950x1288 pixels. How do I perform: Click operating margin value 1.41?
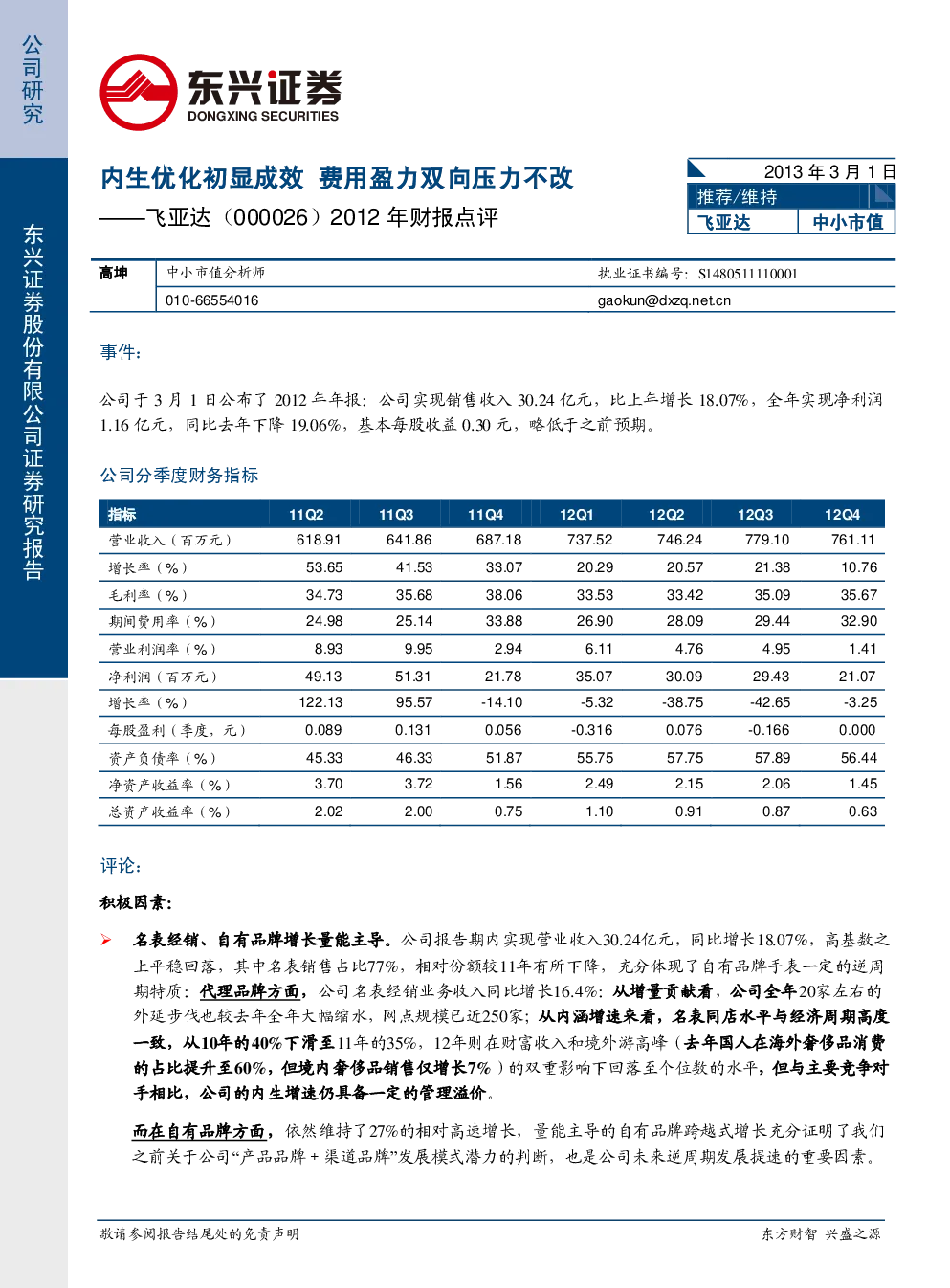[x=862, y=650]
